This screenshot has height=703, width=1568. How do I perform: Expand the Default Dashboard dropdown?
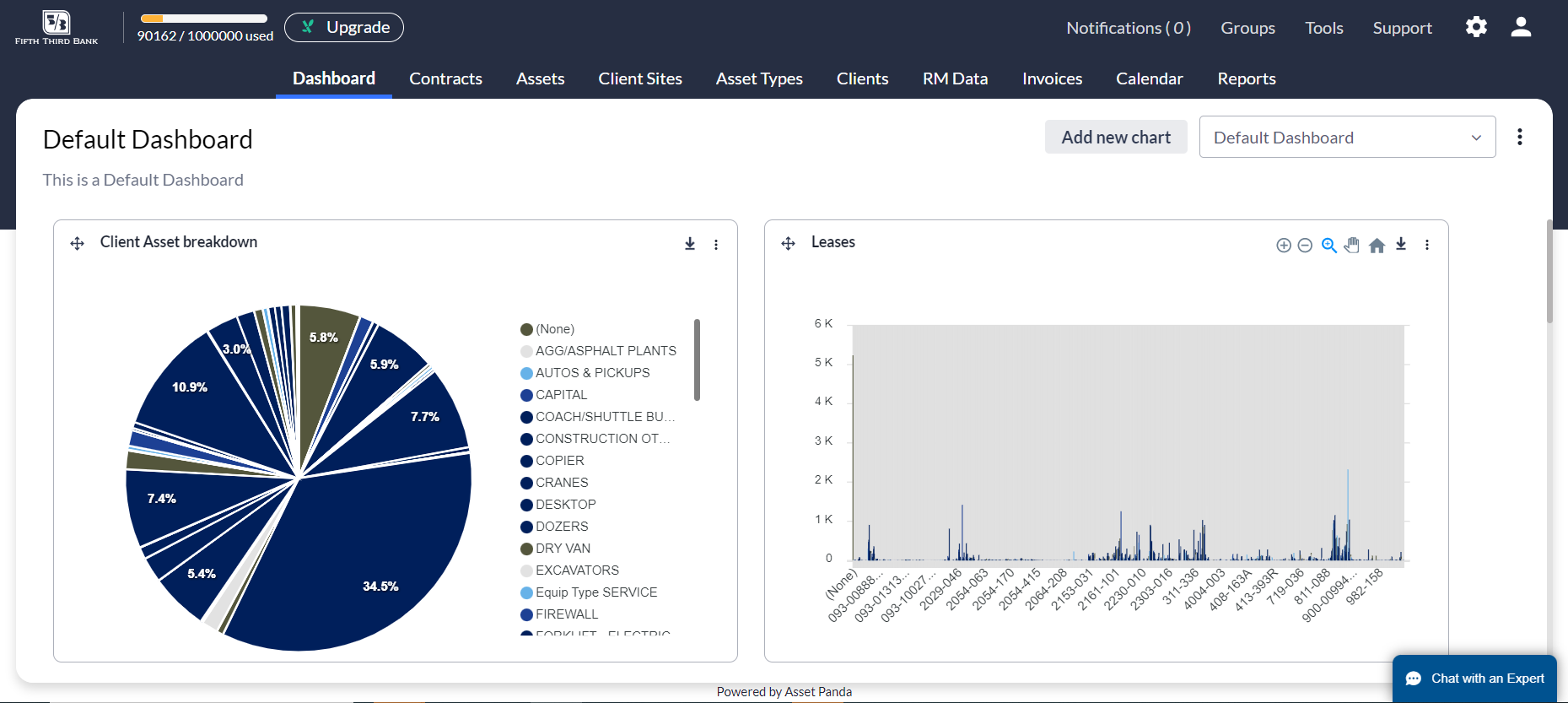click(1347, 138)
